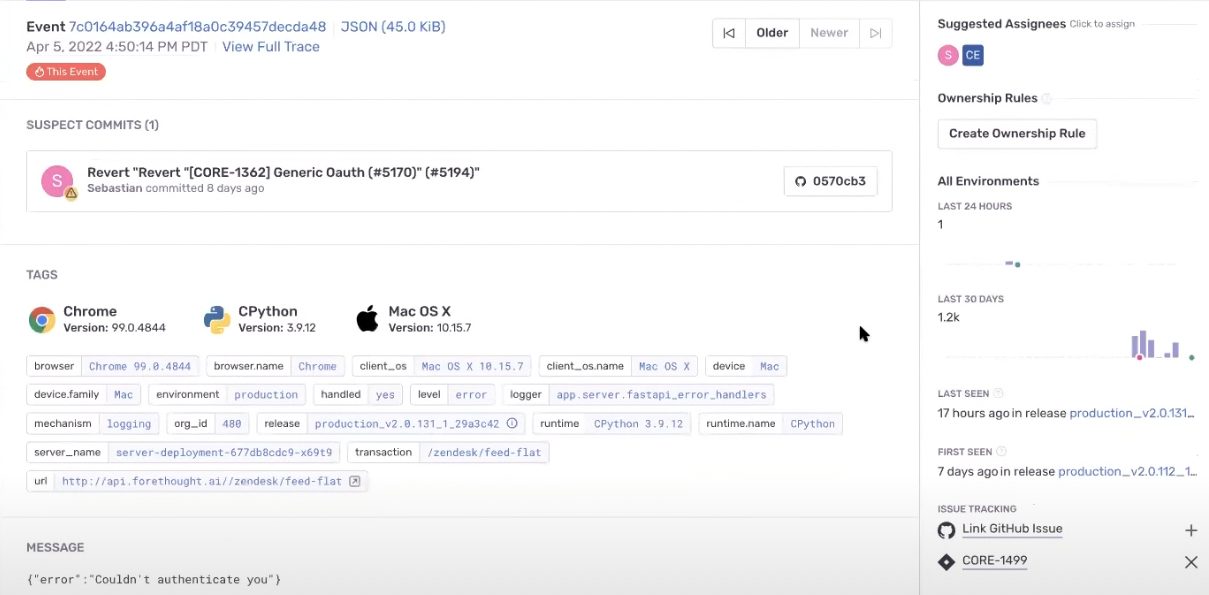Select logger tag value app.server.fastapi_error_handlers
The image size is (1209, 595).
point(661,395)
